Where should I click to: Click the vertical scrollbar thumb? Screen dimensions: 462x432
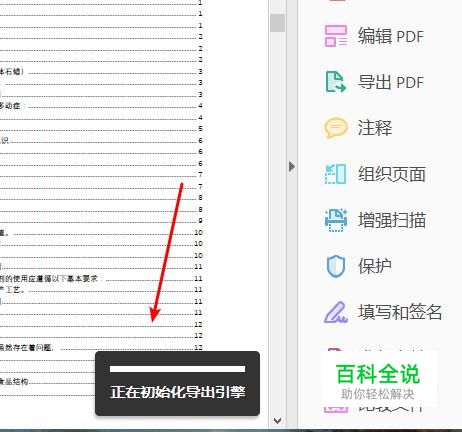tap(277, 23)
